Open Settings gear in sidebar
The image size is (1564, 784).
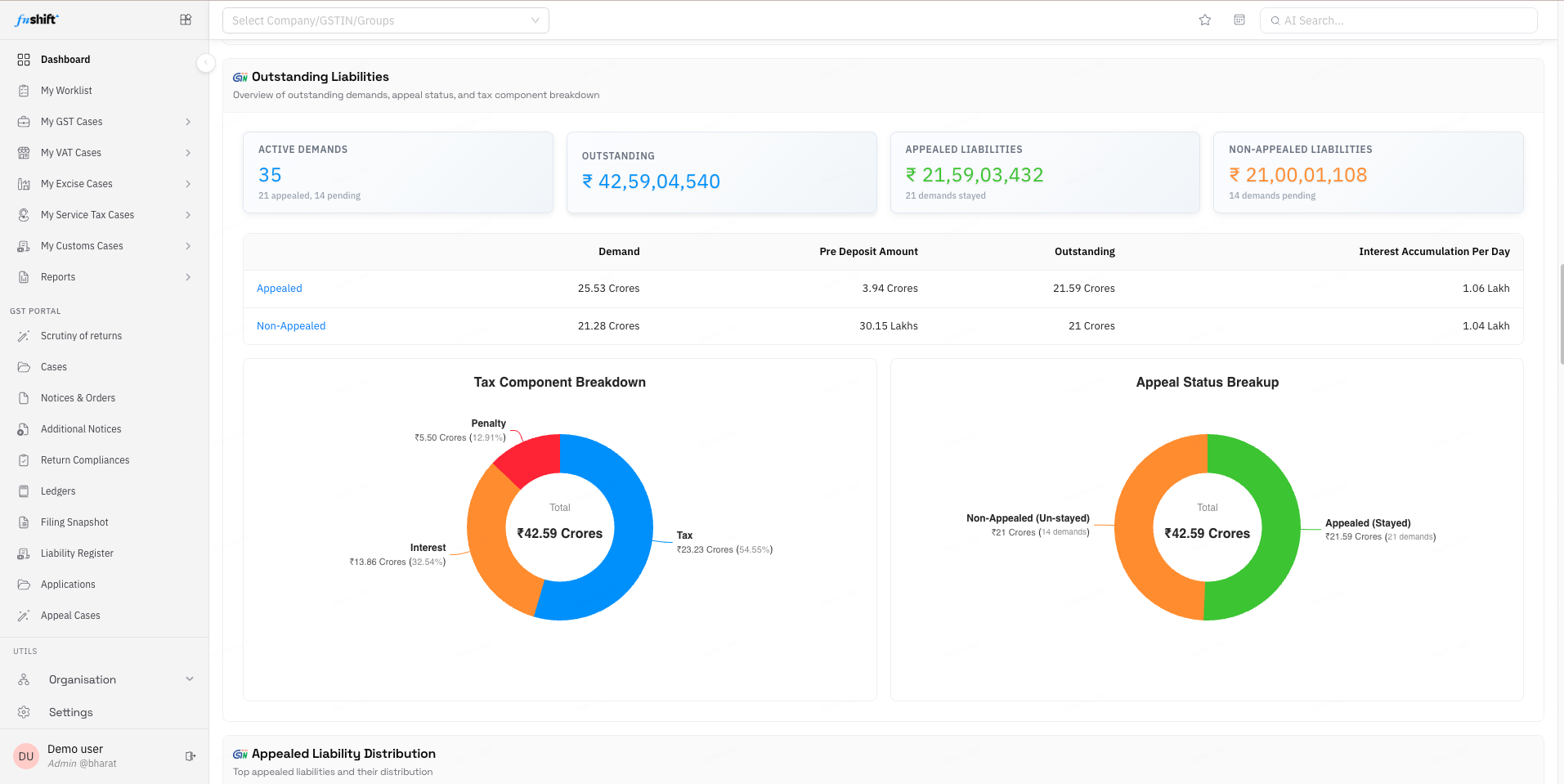point(24,712)
